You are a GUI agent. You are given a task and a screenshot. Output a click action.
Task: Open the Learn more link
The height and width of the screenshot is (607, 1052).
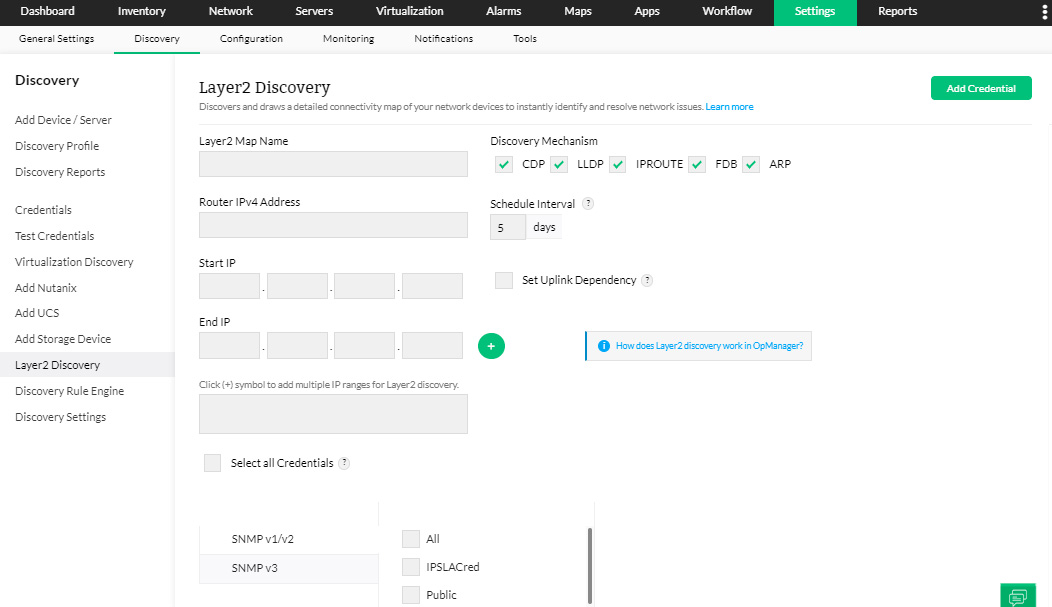tap(729, 105)
